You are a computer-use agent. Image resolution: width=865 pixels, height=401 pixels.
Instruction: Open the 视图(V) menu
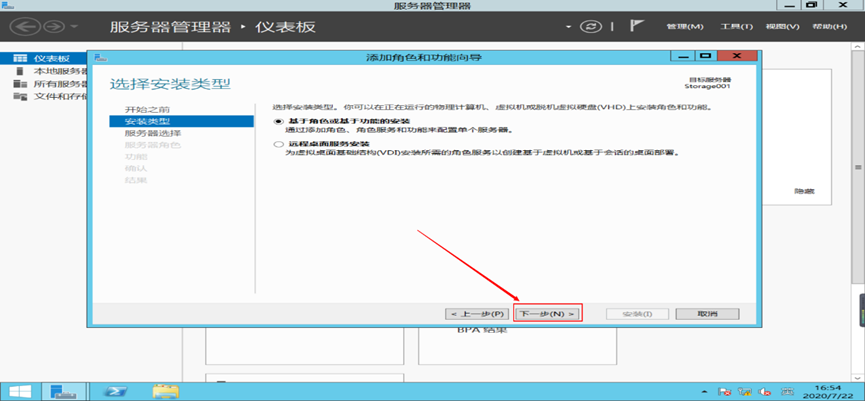click(x=782, y=26)
